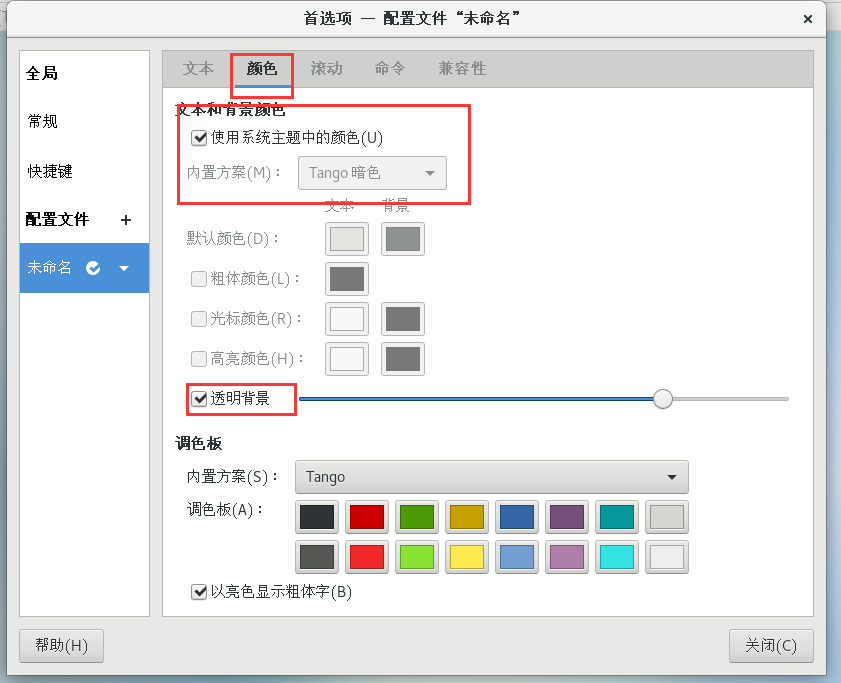841x683 pixels.
Task: Toggle 高亮颜色 checkbox
Action: [x=199, y=358]
